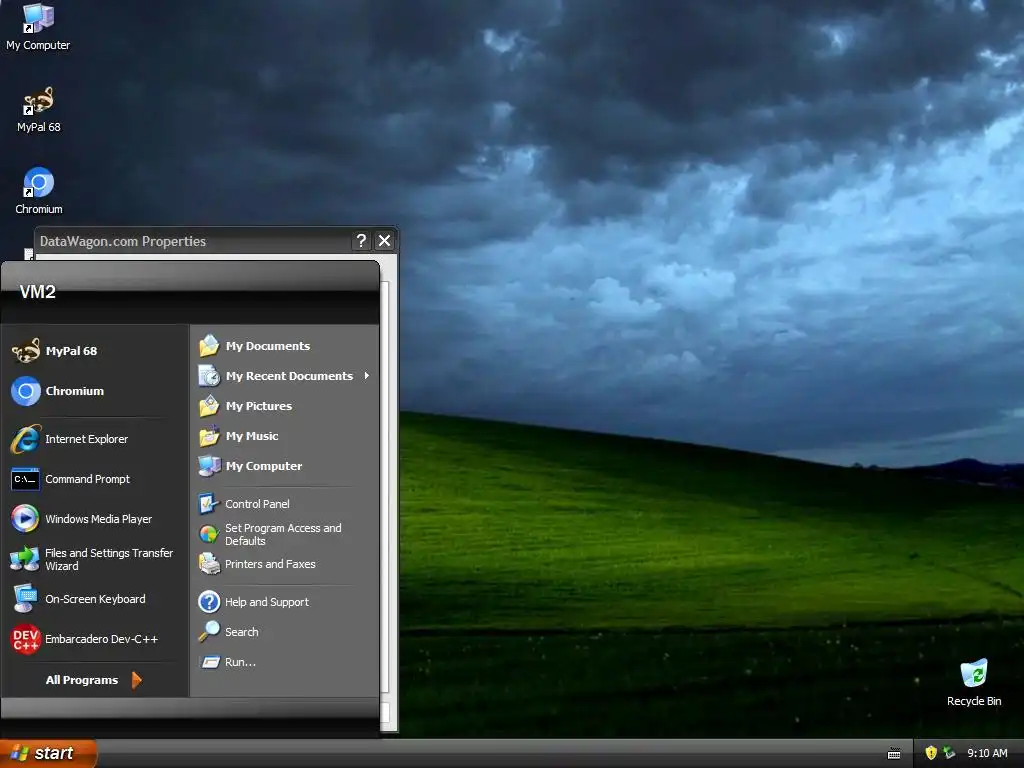Image resolution: width=1024 pixels, height=768 pixels.
Task: Click Internet Explorer icon in Start menu
Action: coord(25,439)
